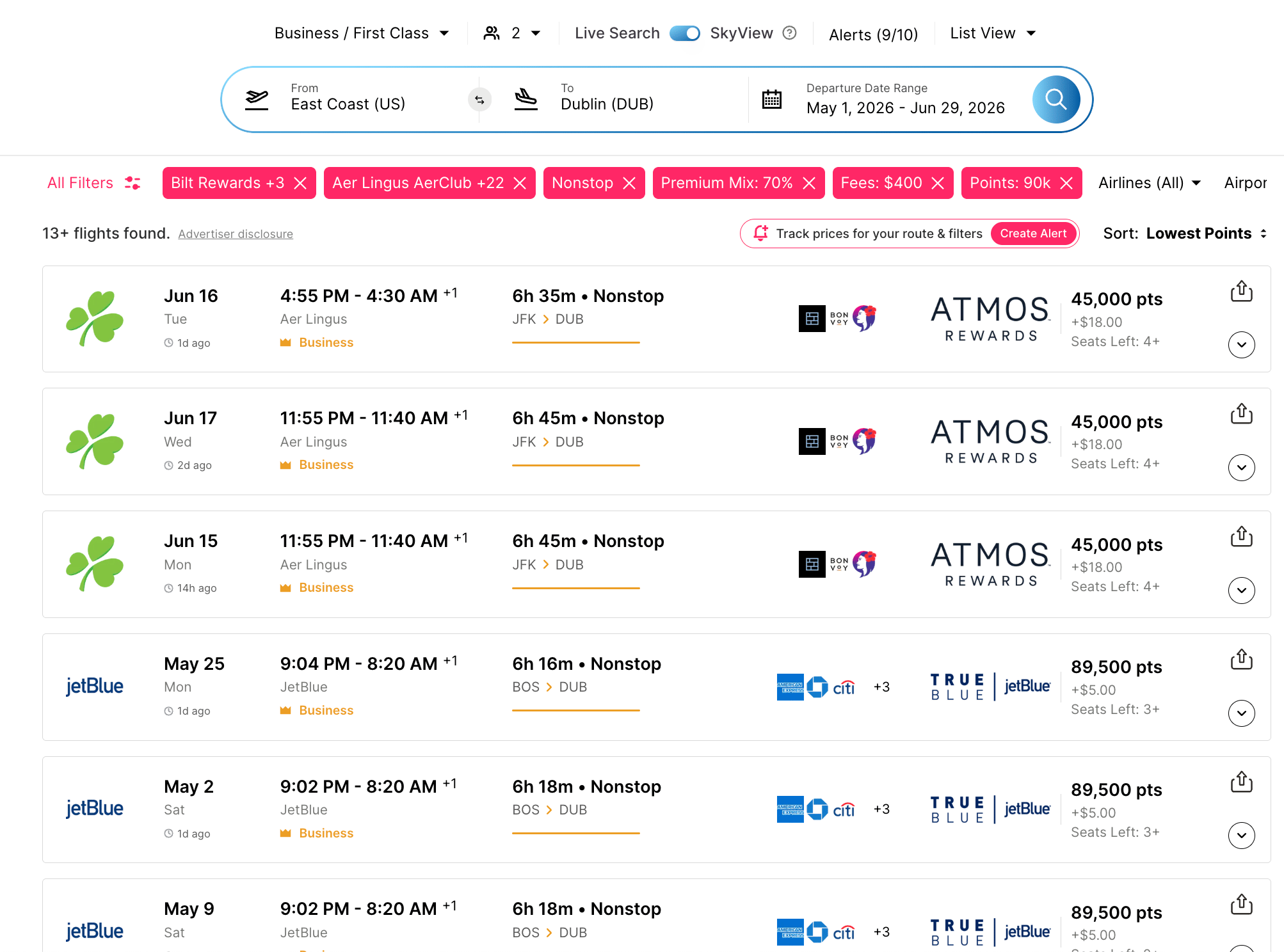Remove the Nonstop filter chip
Viewport: 1284px width, 952px height.
click(x=629, y=184)
